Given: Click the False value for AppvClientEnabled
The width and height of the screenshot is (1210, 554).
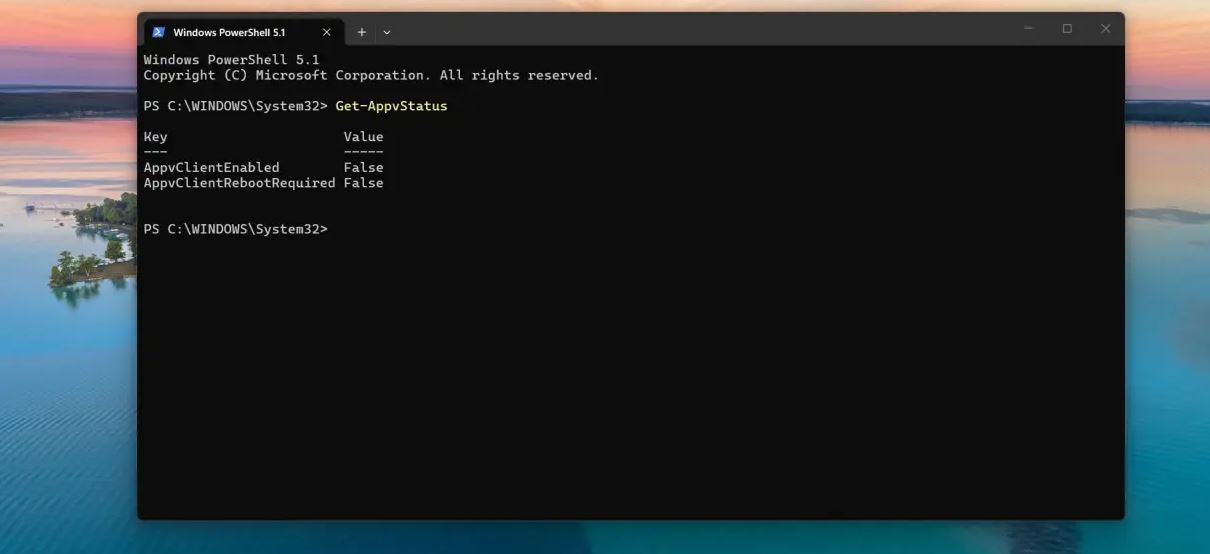Looking at the screenshot, I should tap(363, 168).
